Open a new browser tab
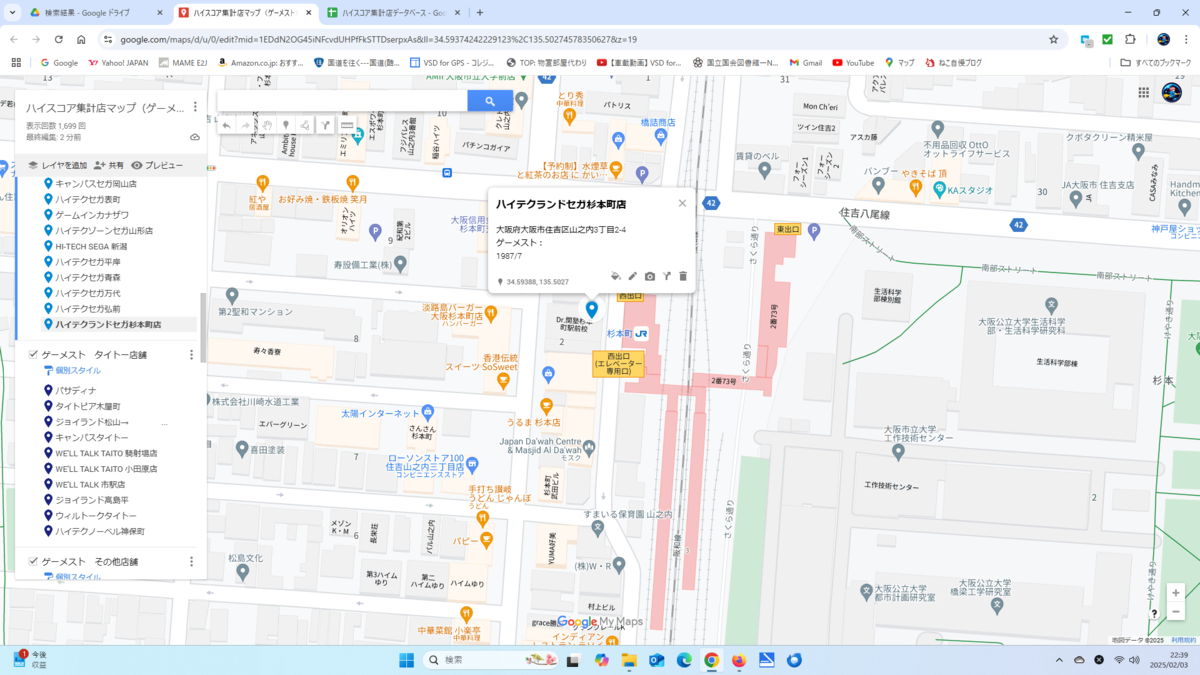The width and height of the screenshot is (1200, 675). click(x=480, y=13)
